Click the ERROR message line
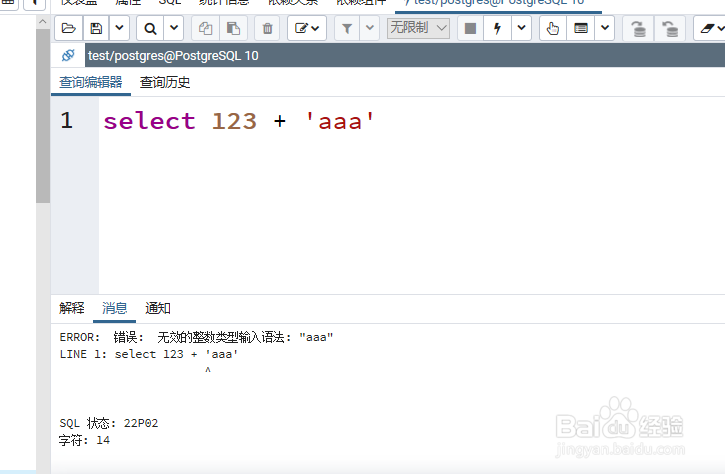 coord(196,337)
